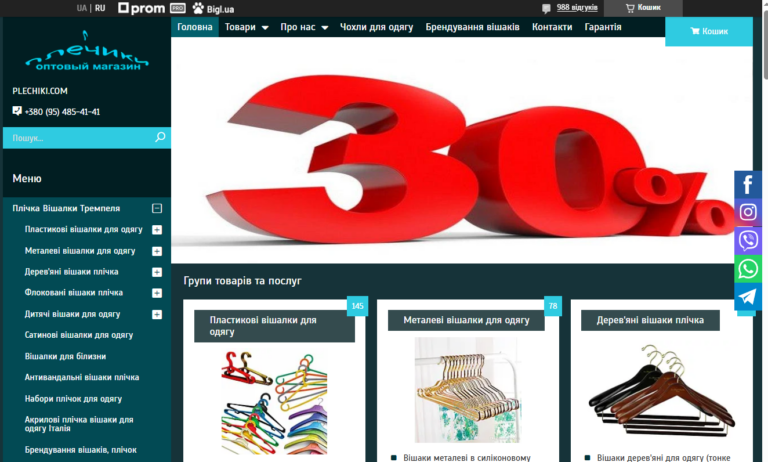Collapse the Плічка Вішалки Тремпеля section
Screen dimensions: 768x462
157,208
